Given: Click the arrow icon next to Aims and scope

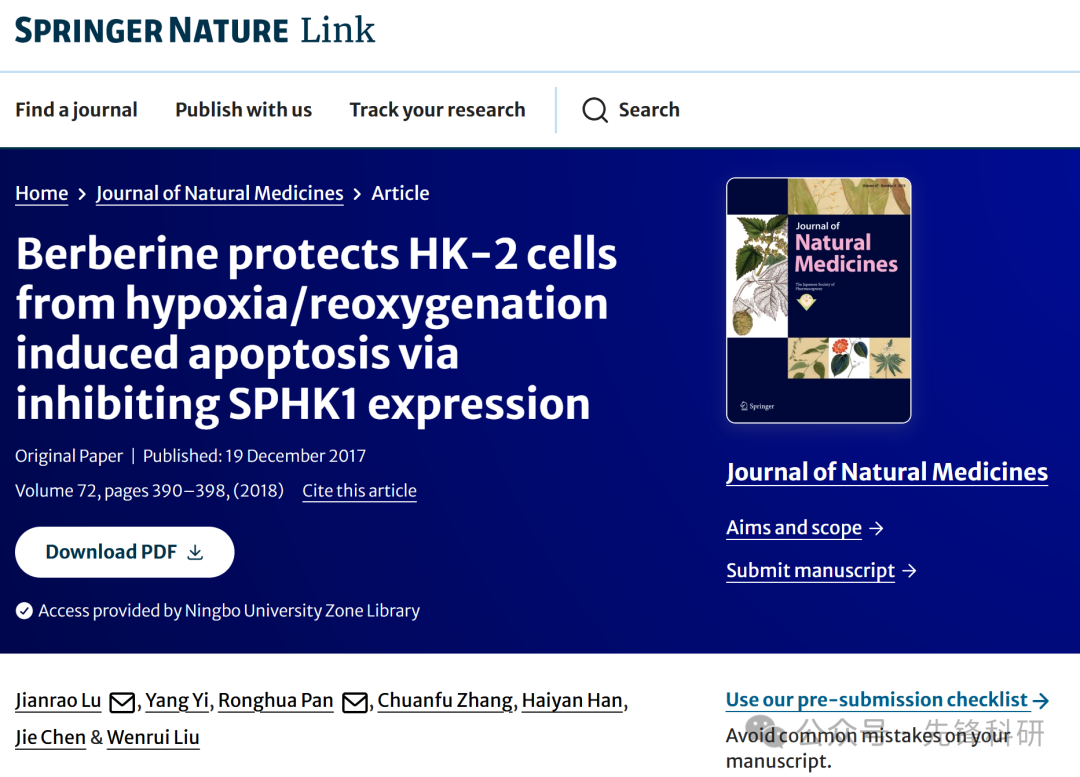Looking at the screenshot, I should (876, 528).
